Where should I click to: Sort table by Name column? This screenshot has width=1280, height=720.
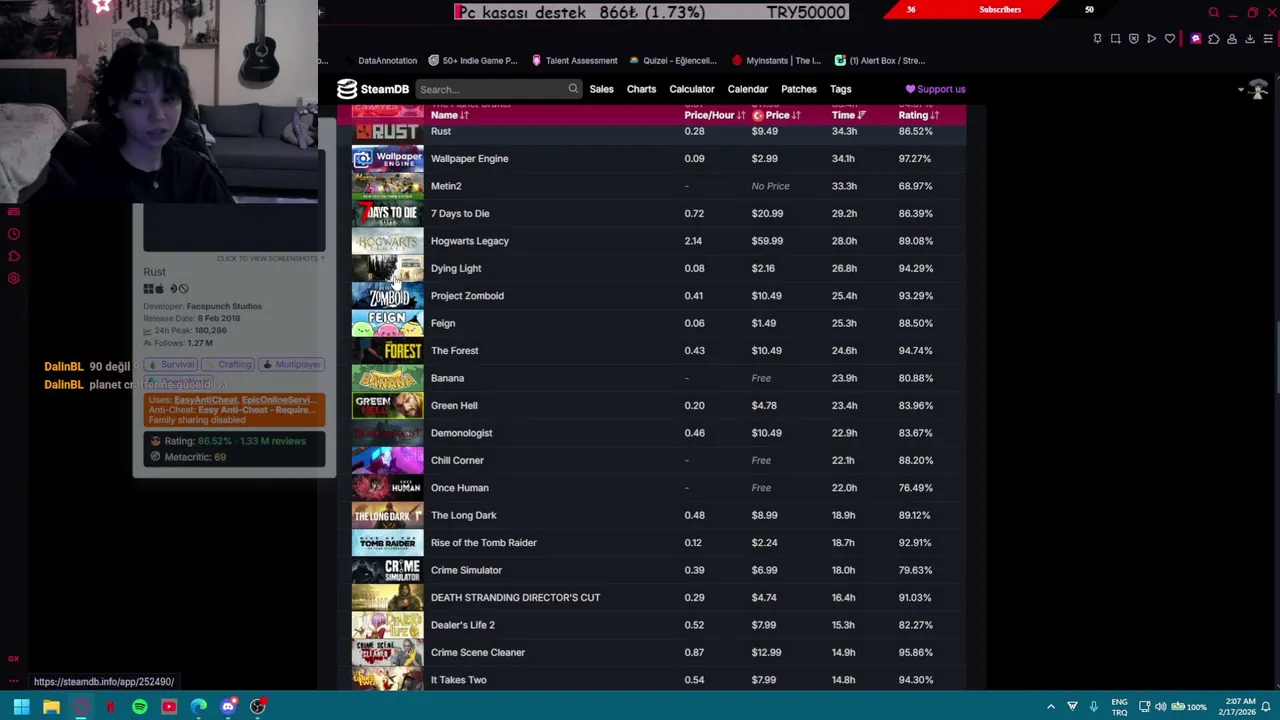point(449,115)
